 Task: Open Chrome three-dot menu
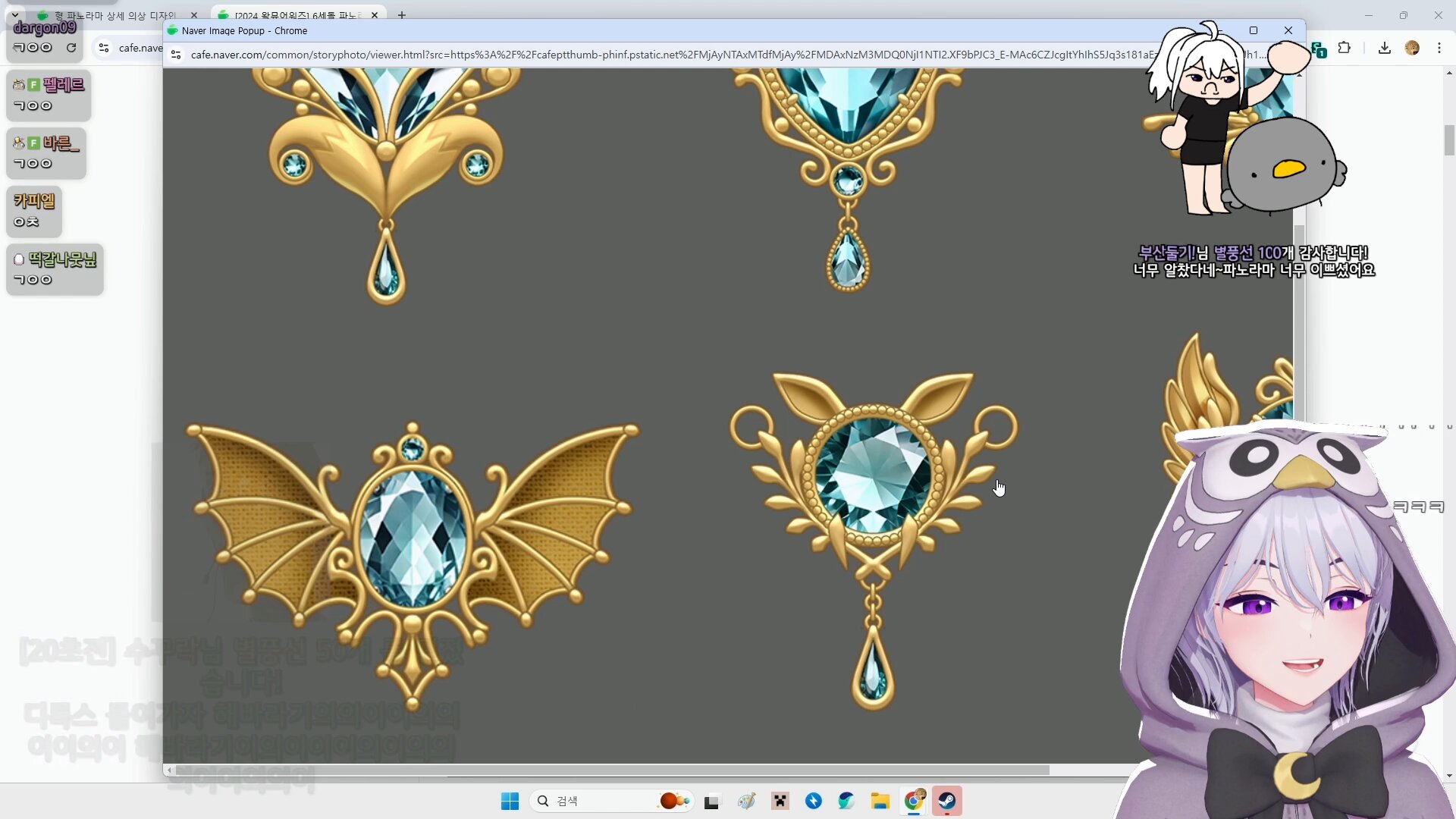coord(1439,48)
